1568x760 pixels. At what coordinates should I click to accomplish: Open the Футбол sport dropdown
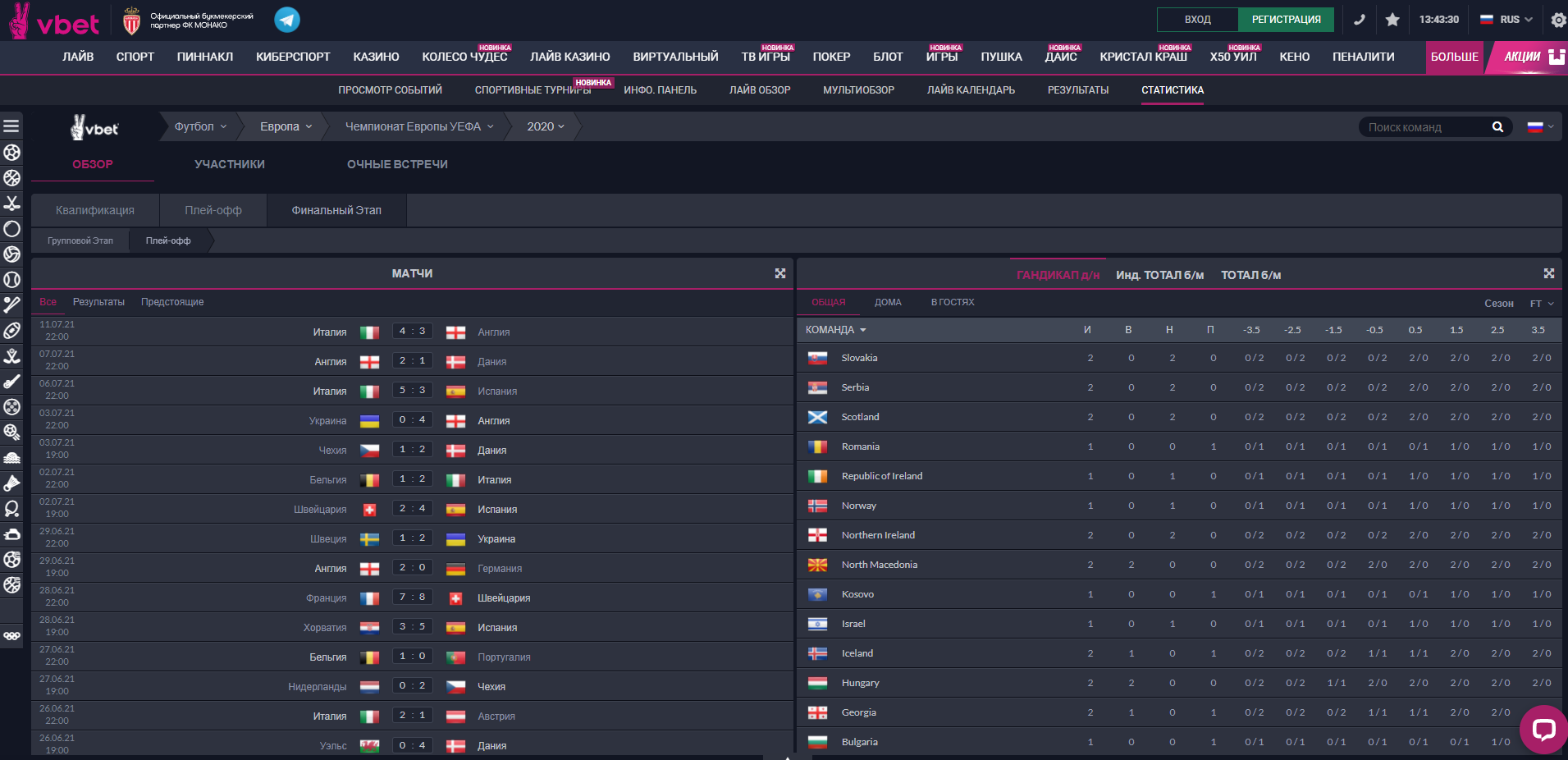(x=200, y=126)
